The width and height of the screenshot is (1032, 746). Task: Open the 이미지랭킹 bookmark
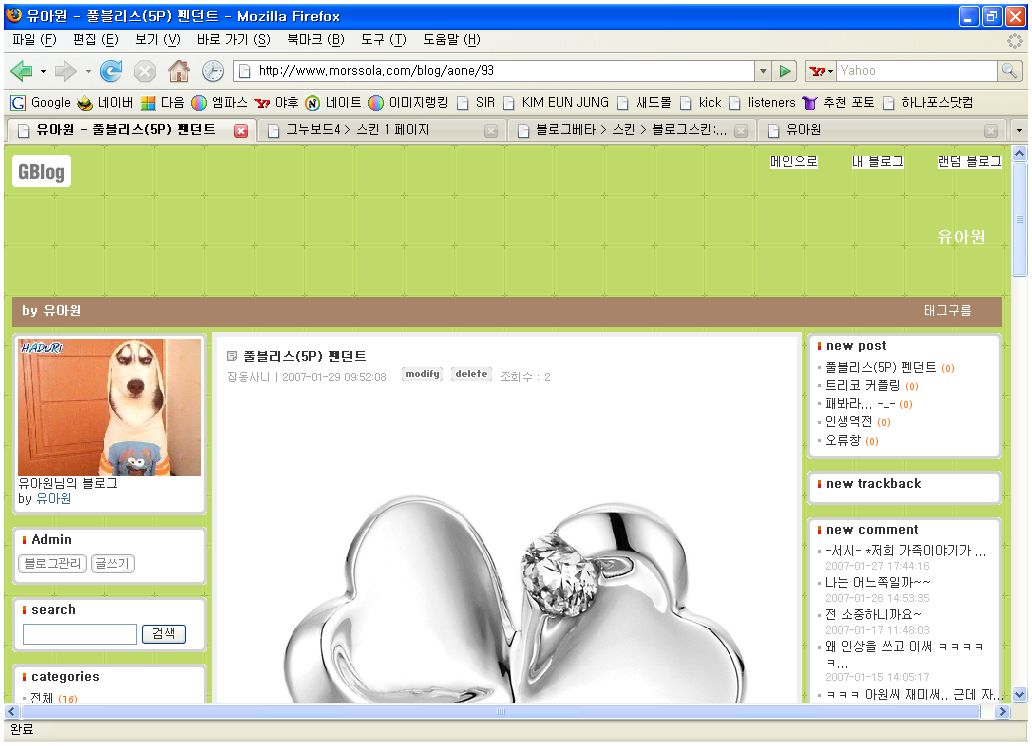pyautogui.click(x=409, y=103)
